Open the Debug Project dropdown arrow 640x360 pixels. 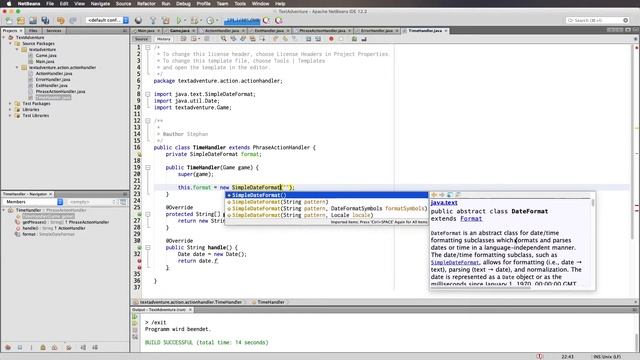click(x=200, y=20)
